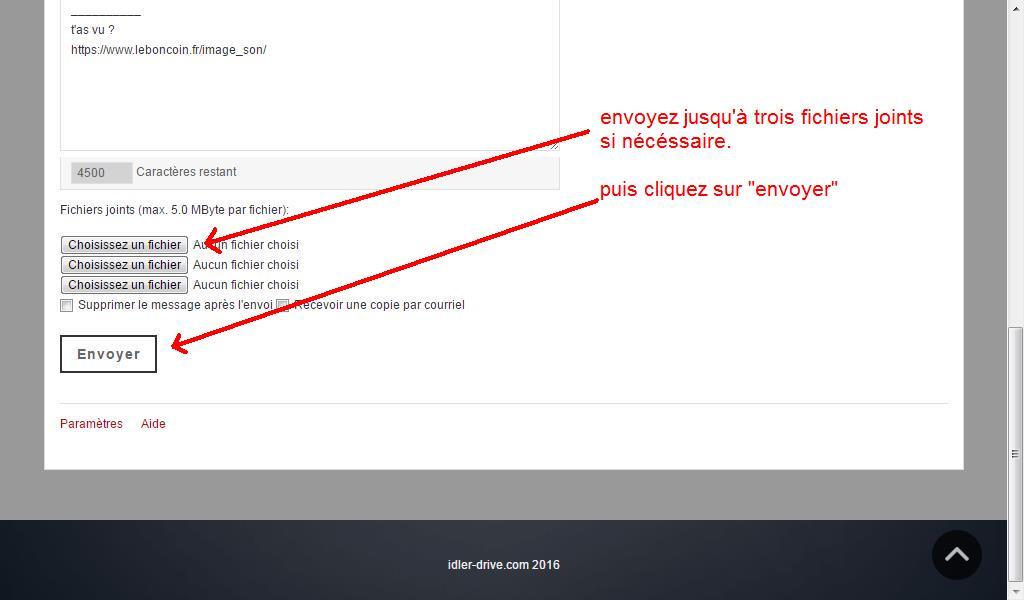Click the scrollbar up arrow

[x=1015, y=8]
